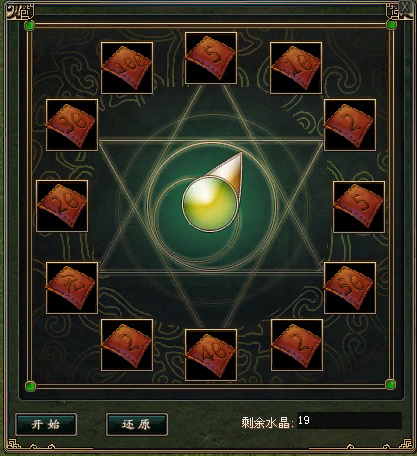Viewport: 417px width, 456px height.
Task: Pick the pouch labeled 20
Action: (x=62, y=206)
